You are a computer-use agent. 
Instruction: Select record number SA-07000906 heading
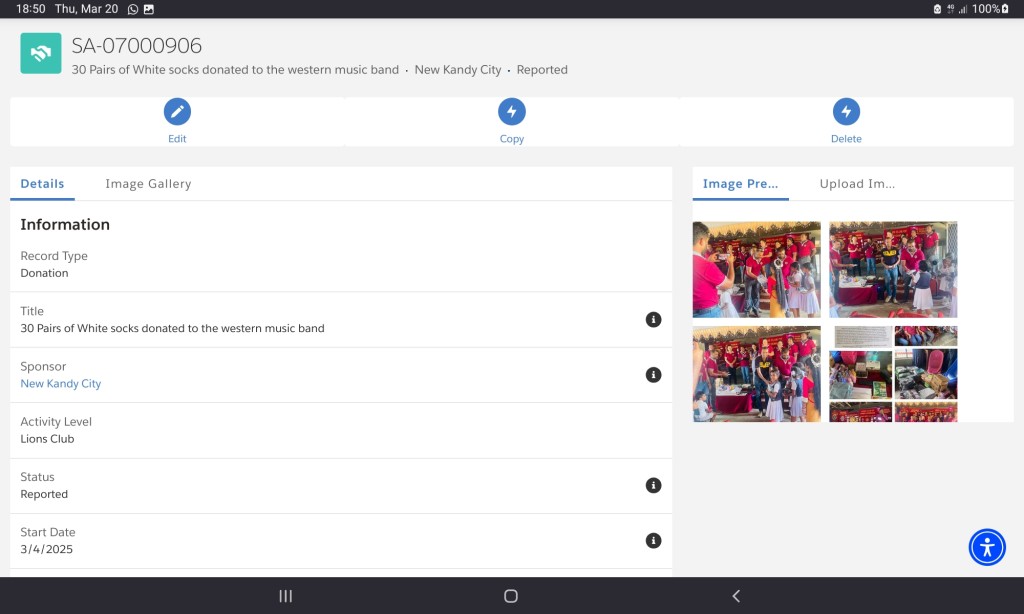pos(136,46)
